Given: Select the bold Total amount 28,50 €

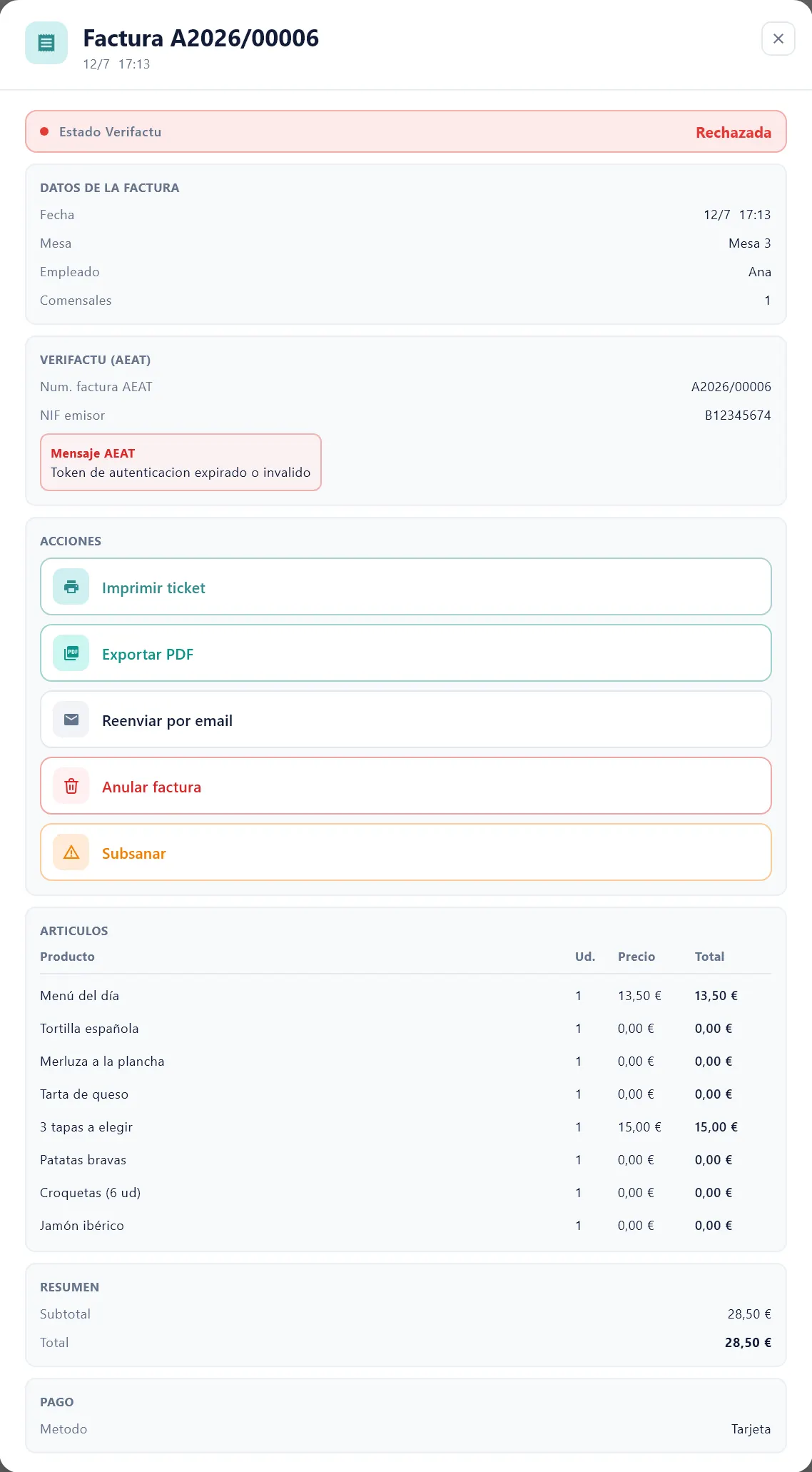Looking at the screenshot, I should click(748, 1343).
